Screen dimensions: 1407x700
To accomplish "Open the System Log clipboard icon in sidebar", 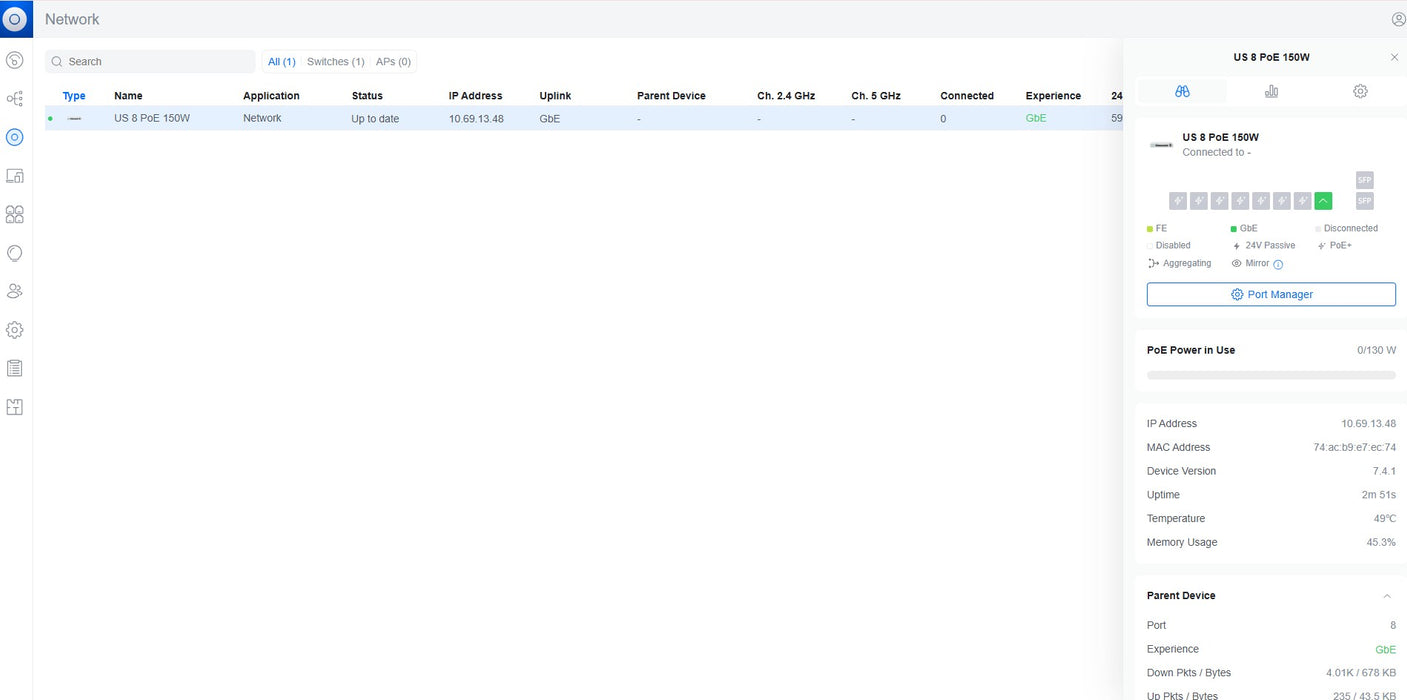I will [x=15, y=368].
